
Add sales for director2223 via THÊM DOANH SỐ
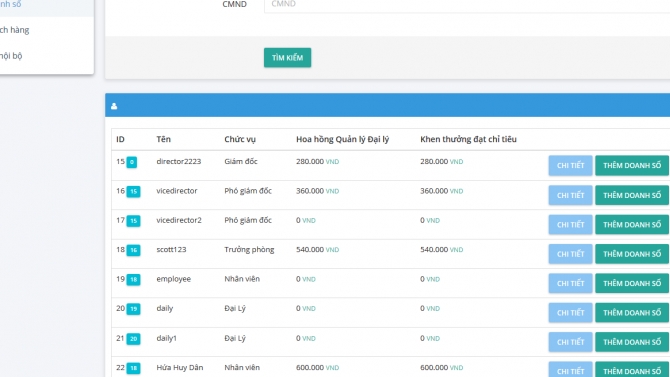pos(632,165)
